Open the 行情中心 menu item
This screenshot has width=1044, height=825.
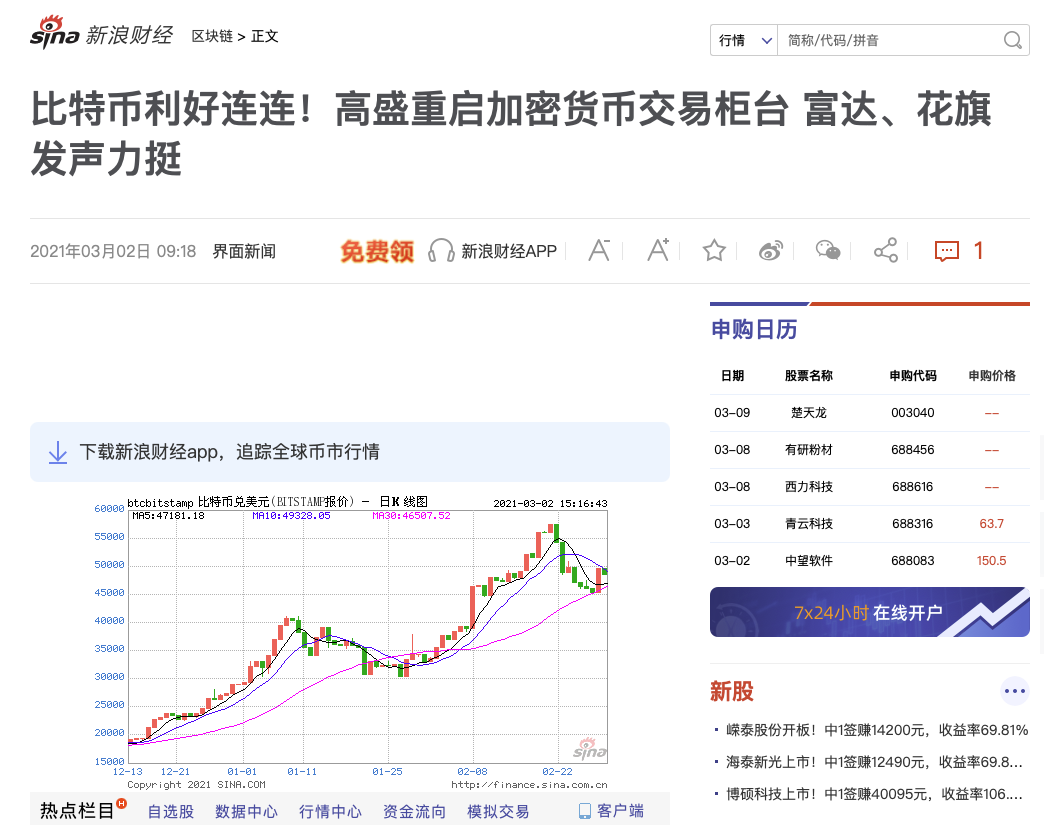[330, 812]
